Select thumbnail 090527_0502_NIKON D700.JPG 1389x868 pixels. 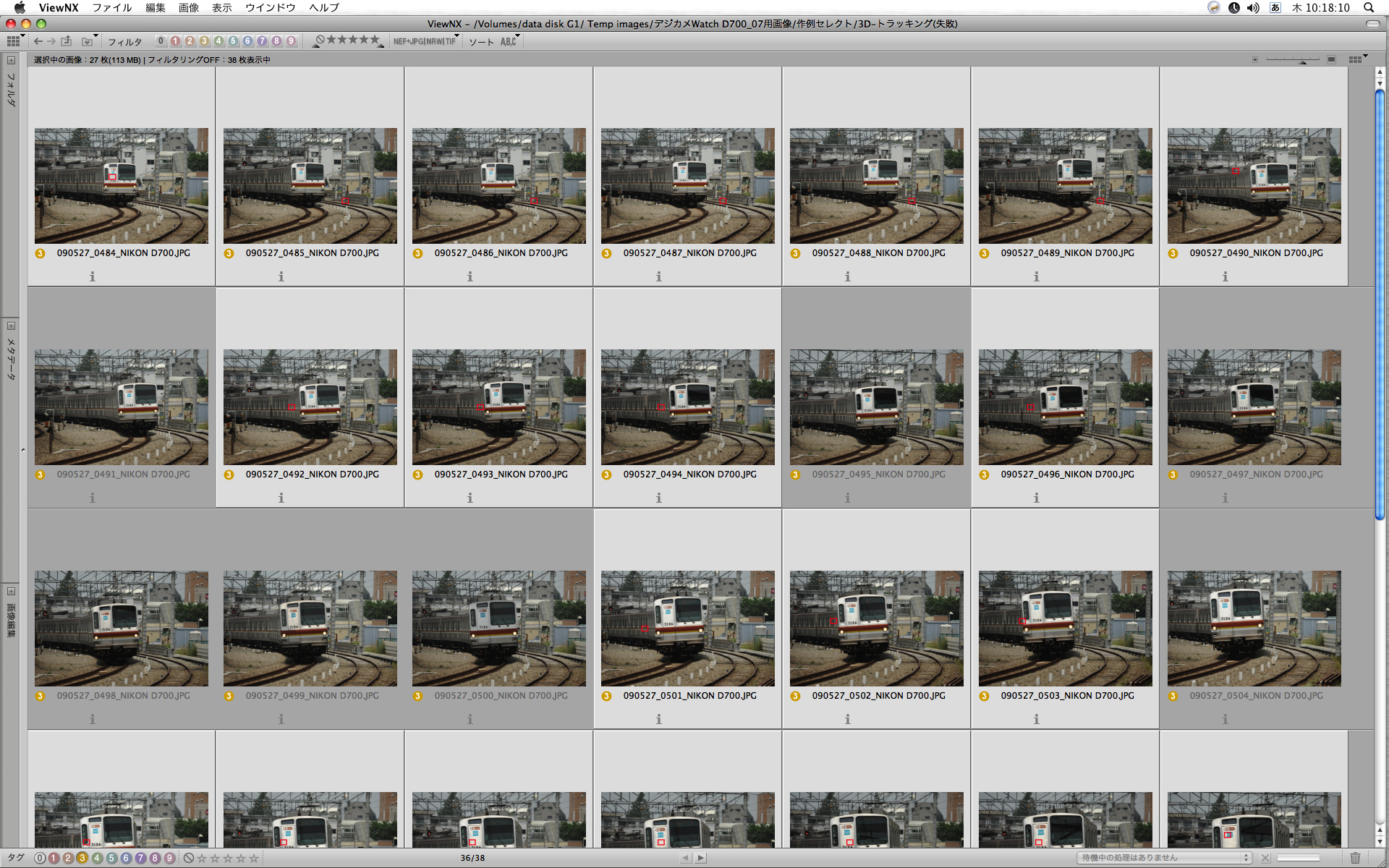click(877, 629)
